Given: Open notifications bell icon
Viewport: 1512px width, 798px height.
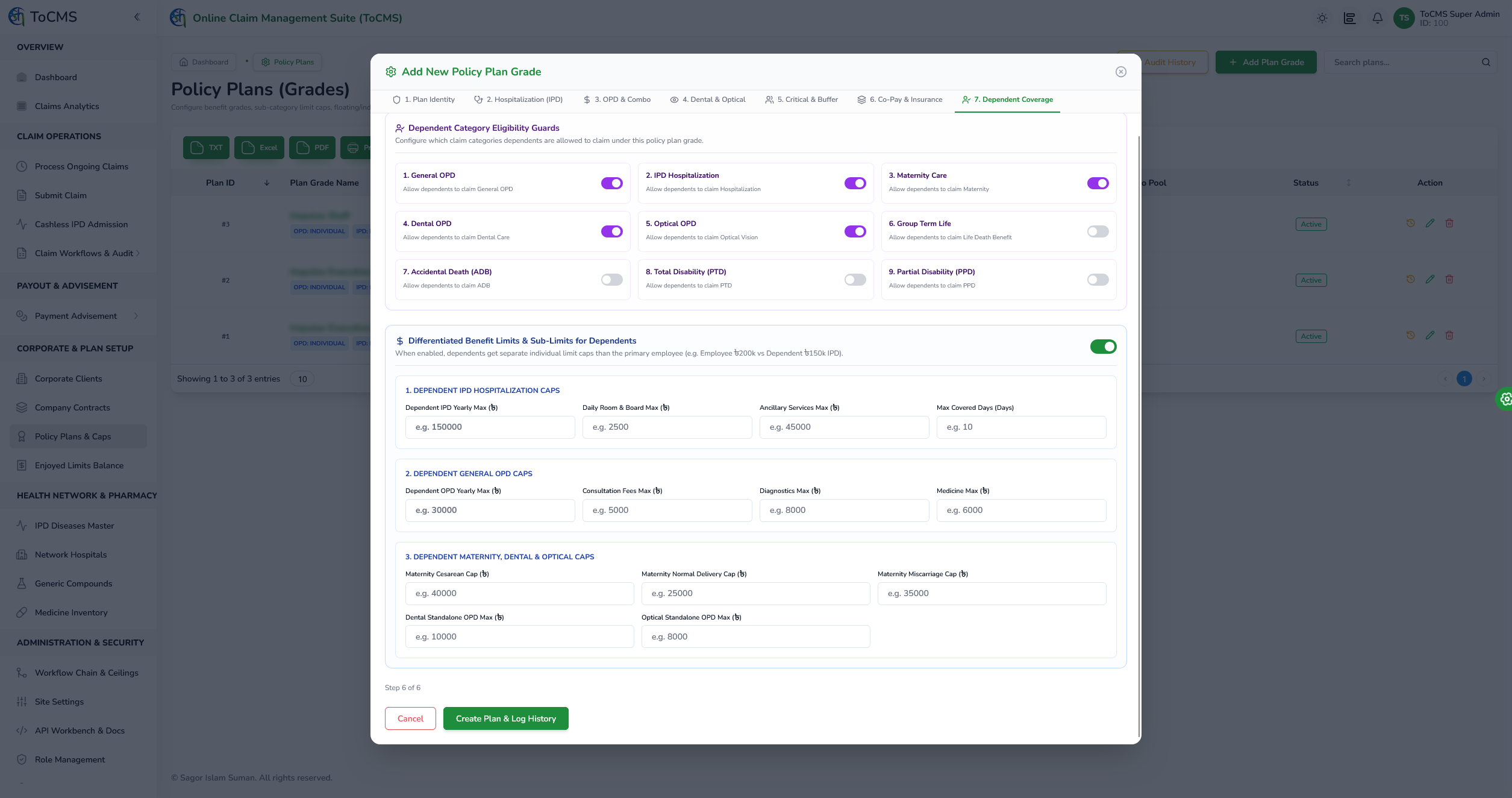Looking at the screenshot, I should [x=1378, y=18].
